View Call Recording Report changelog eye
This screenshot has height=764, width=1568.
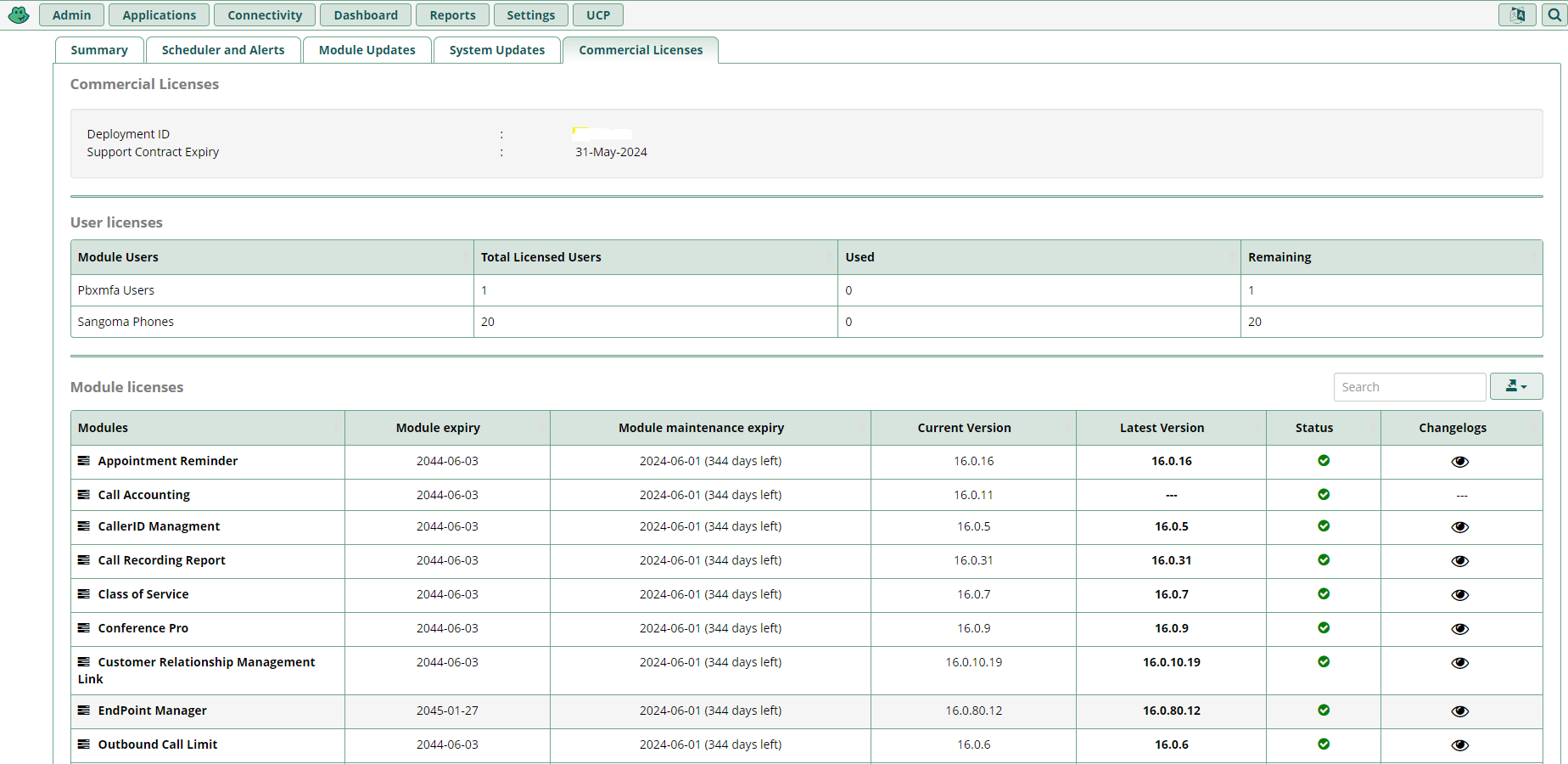point(1460,561)
